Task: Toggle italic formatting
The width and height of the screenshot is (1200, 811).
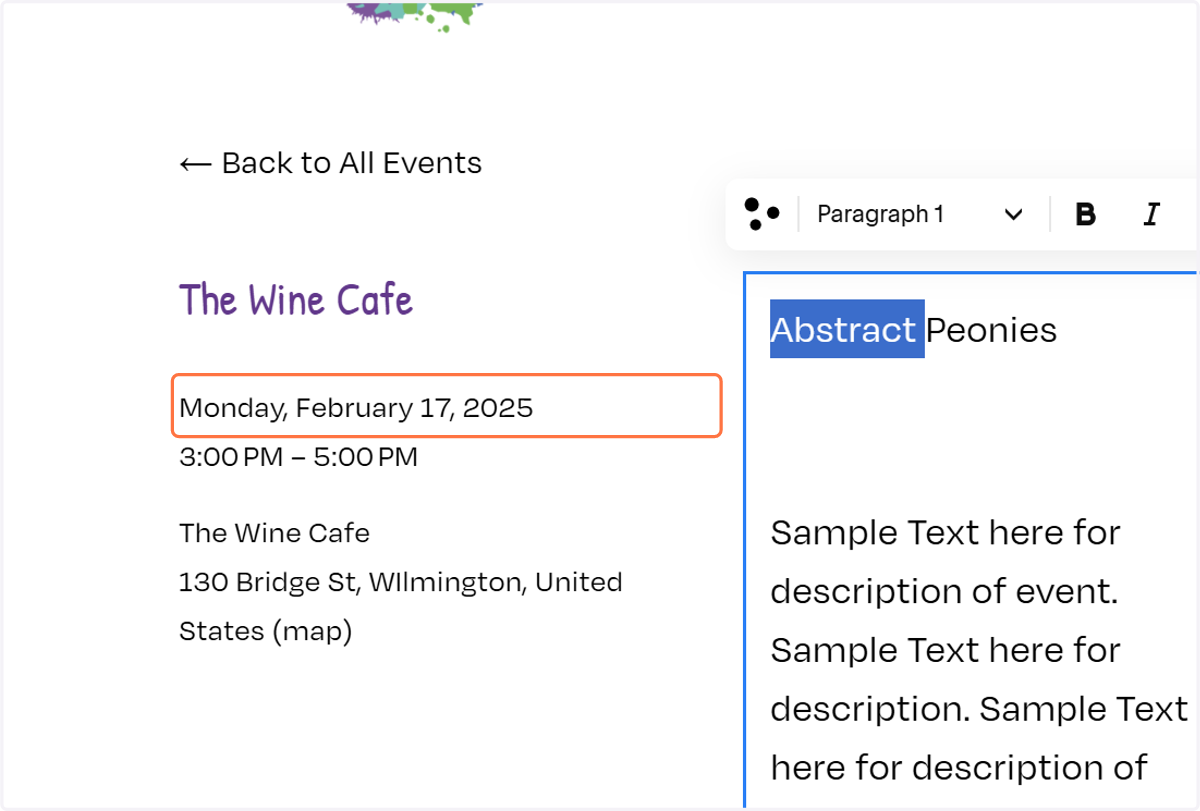Action: (x=1151, y=214)
